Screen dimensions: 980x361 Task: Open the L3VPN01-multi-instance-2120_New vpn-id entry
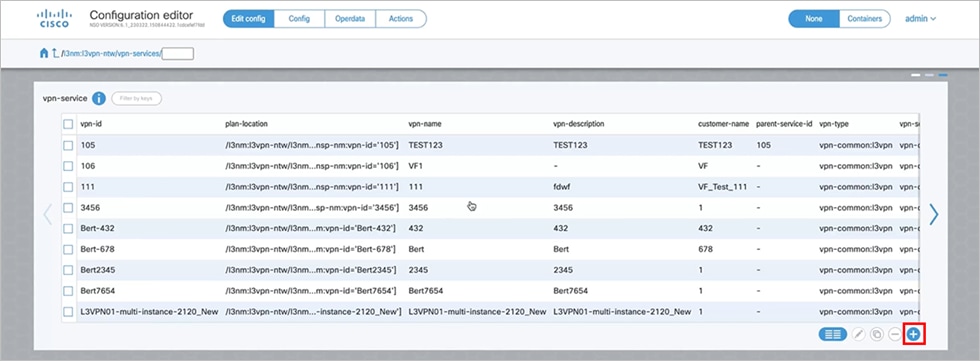[x=149, y=312]
